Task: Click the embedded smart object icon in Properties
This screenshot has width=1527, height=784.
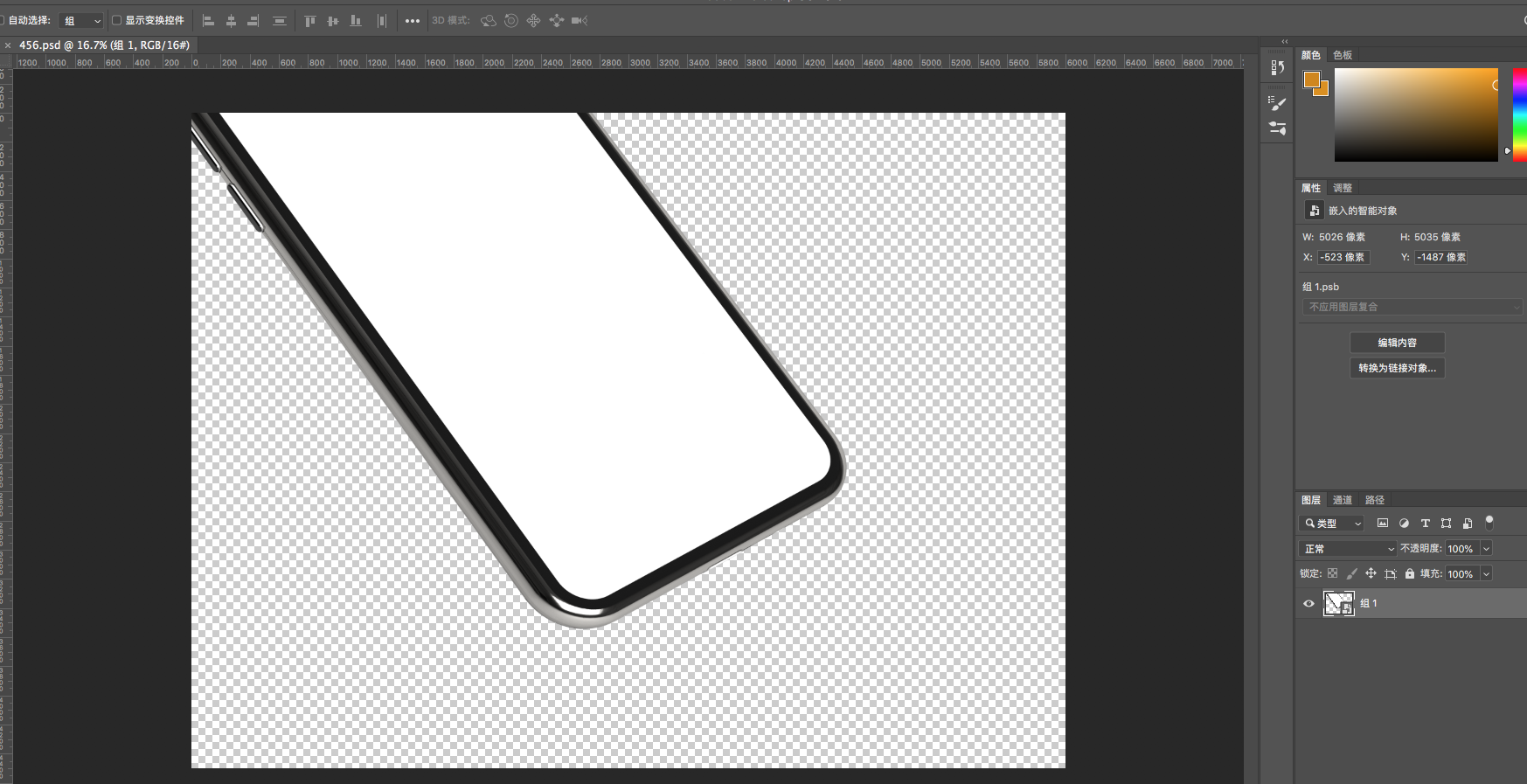Action: coord(1314,211)
